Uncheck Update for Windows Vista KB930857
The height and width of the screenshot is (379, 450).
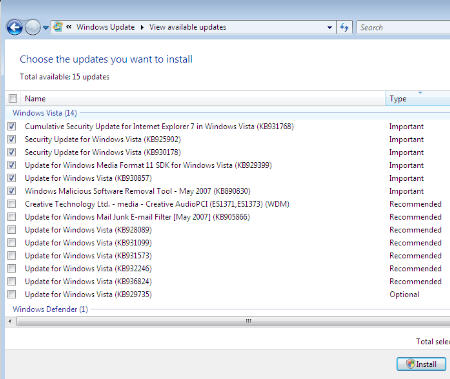click(x=12, y=178)
